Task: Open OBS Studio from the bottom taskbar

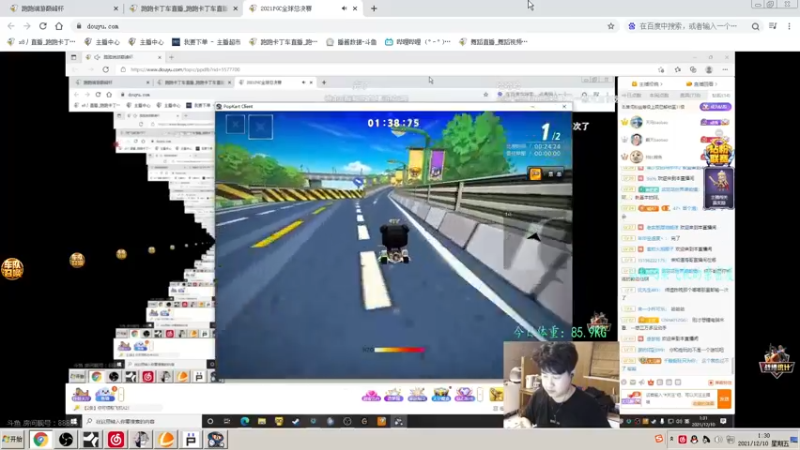Action: (x=66, y=439)
